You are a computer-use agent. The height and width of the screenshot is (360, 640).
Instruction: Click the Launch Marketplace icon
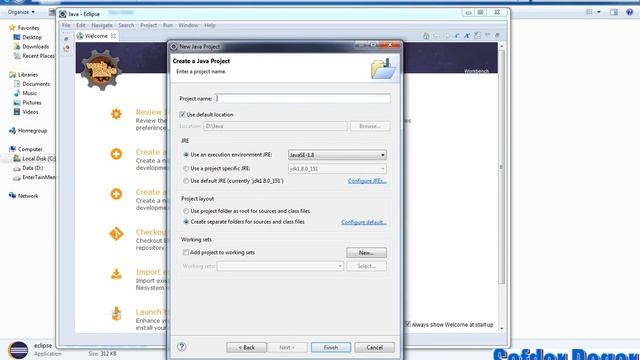click(116, 313)
